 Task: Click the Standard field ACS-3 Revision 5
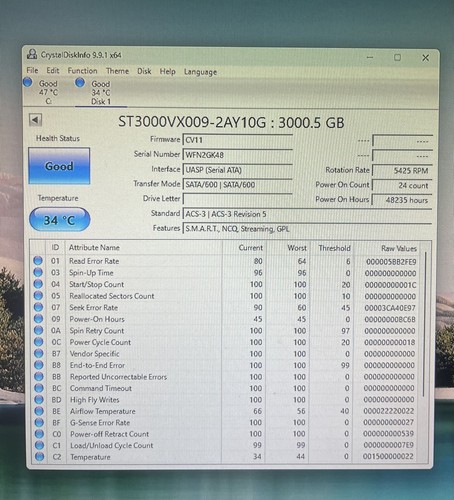click(x=307, y=214)
